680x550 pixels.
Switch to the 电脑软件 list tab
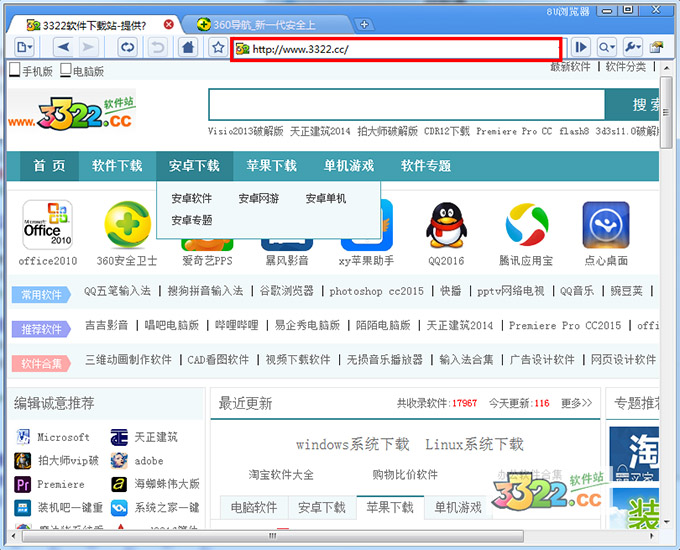[x=254, y=507]
